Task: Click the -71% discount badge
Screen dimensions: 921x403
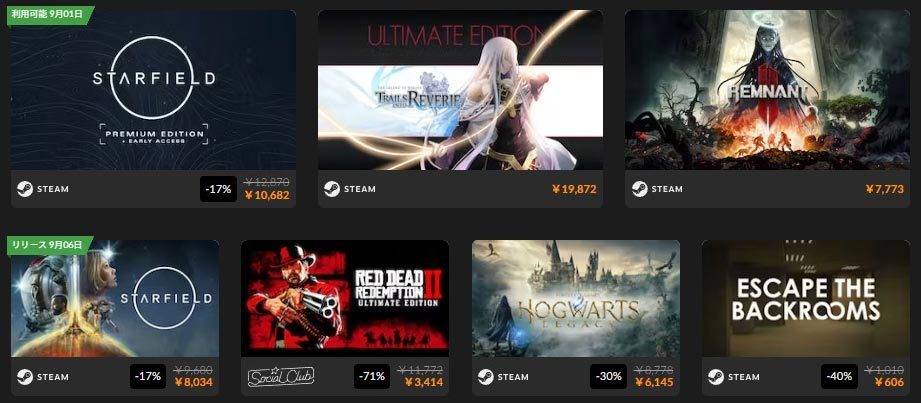Action: click(372, 377)
